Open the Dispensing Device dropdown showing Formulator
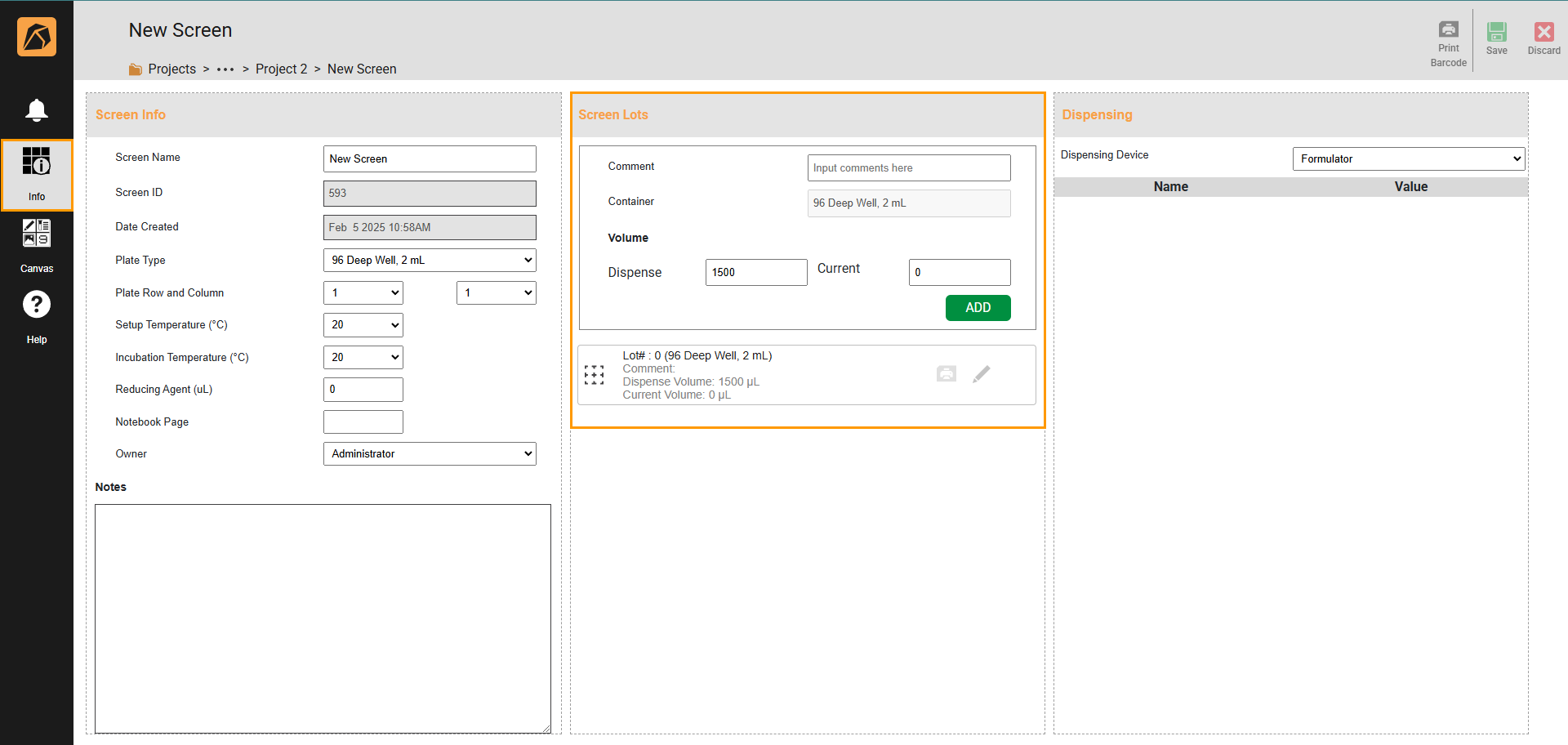1568x745 pixels. click(x=1408, y=158)
